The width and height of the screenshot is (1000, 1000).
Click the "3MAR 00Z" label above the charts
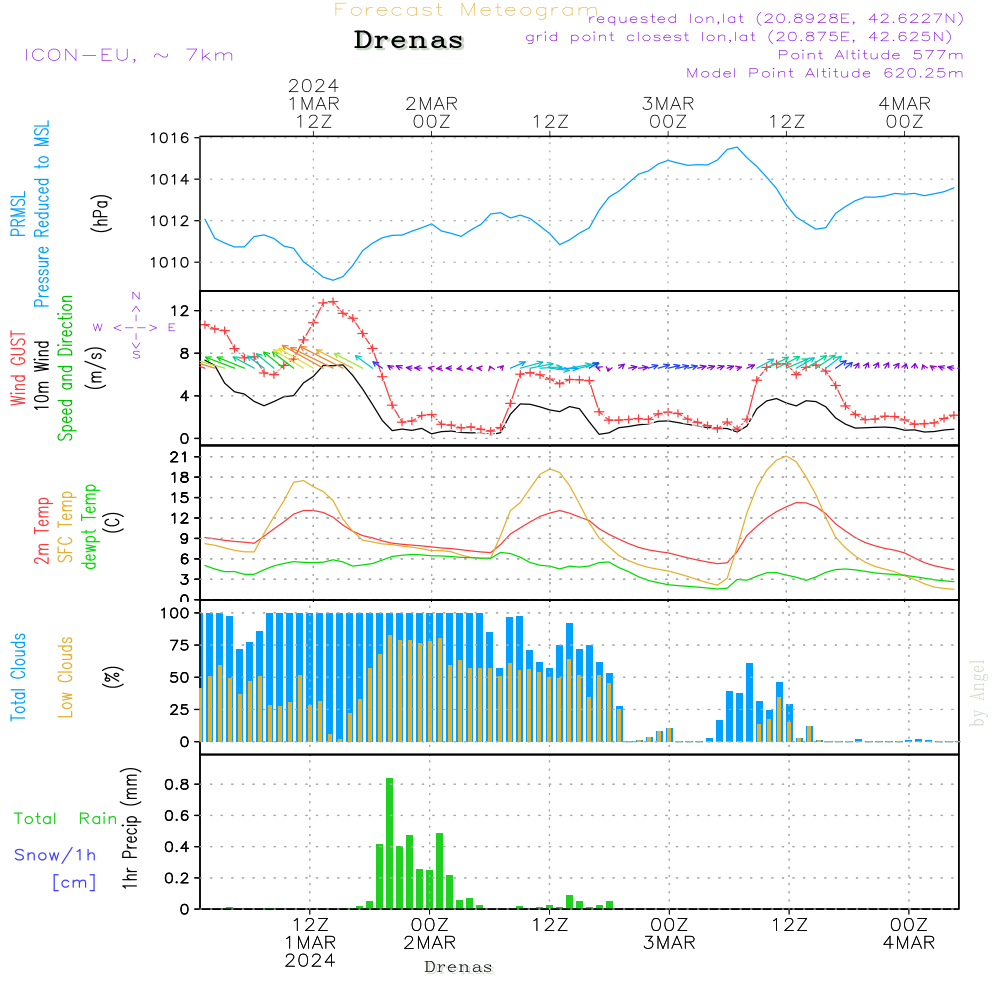click(x=668, y=112)
